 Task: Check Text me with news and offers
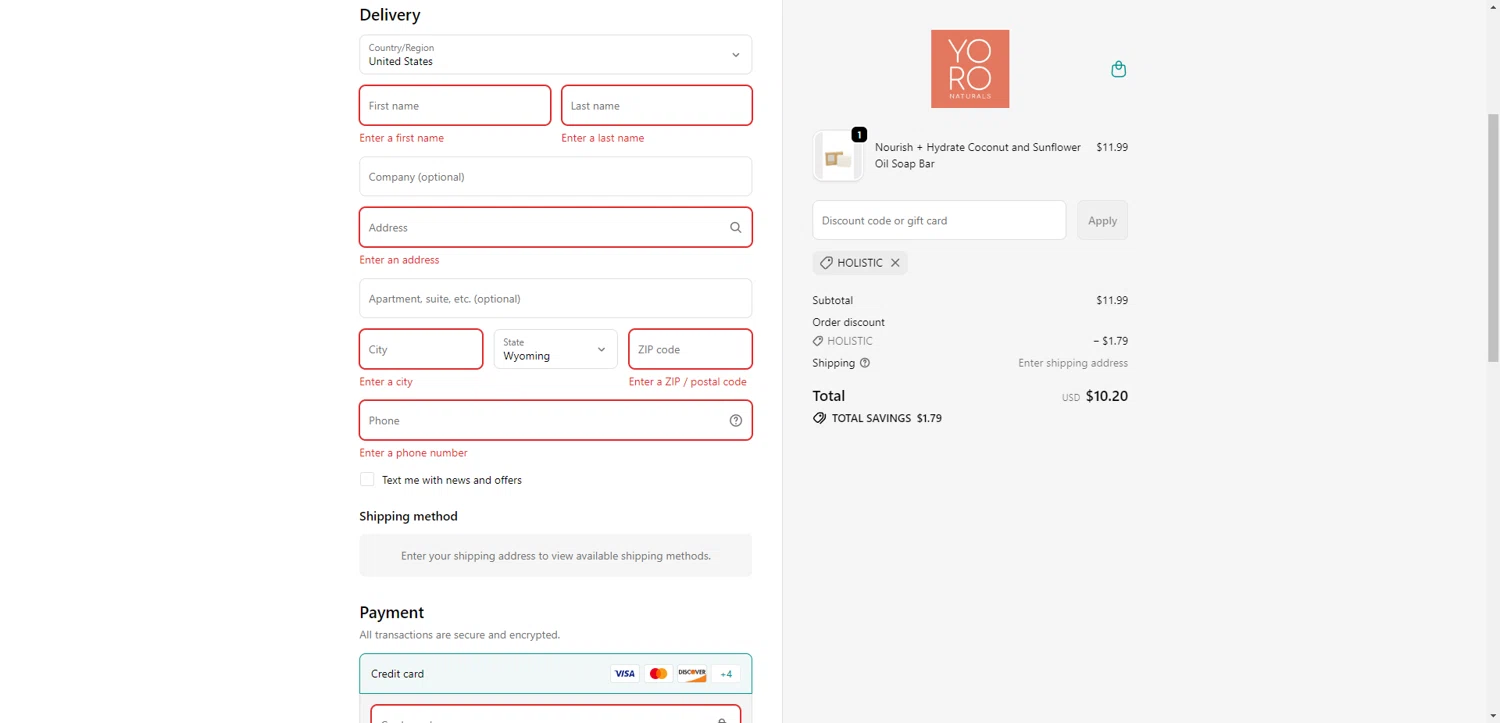367,480
